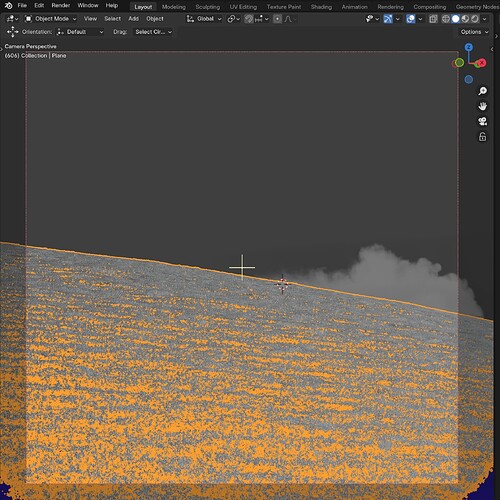500x500 pixels.
Task: Open the Global transform orientation dropdown
Action: click(x=204, y=19)
